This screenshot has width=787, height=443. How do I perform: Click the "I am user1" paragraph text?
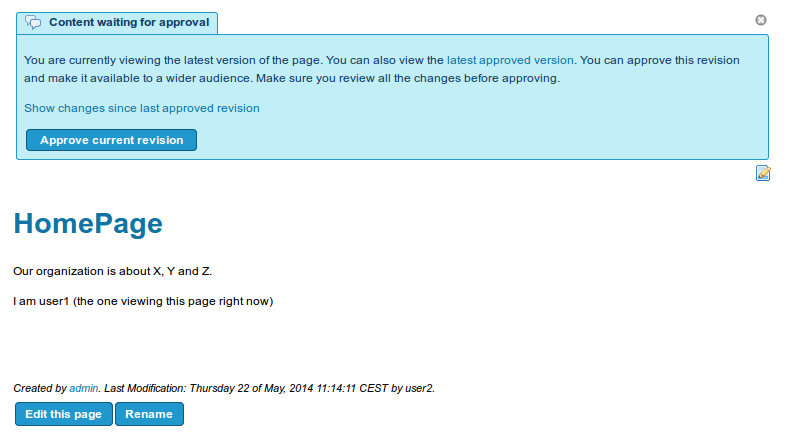[x=143, y=302]
